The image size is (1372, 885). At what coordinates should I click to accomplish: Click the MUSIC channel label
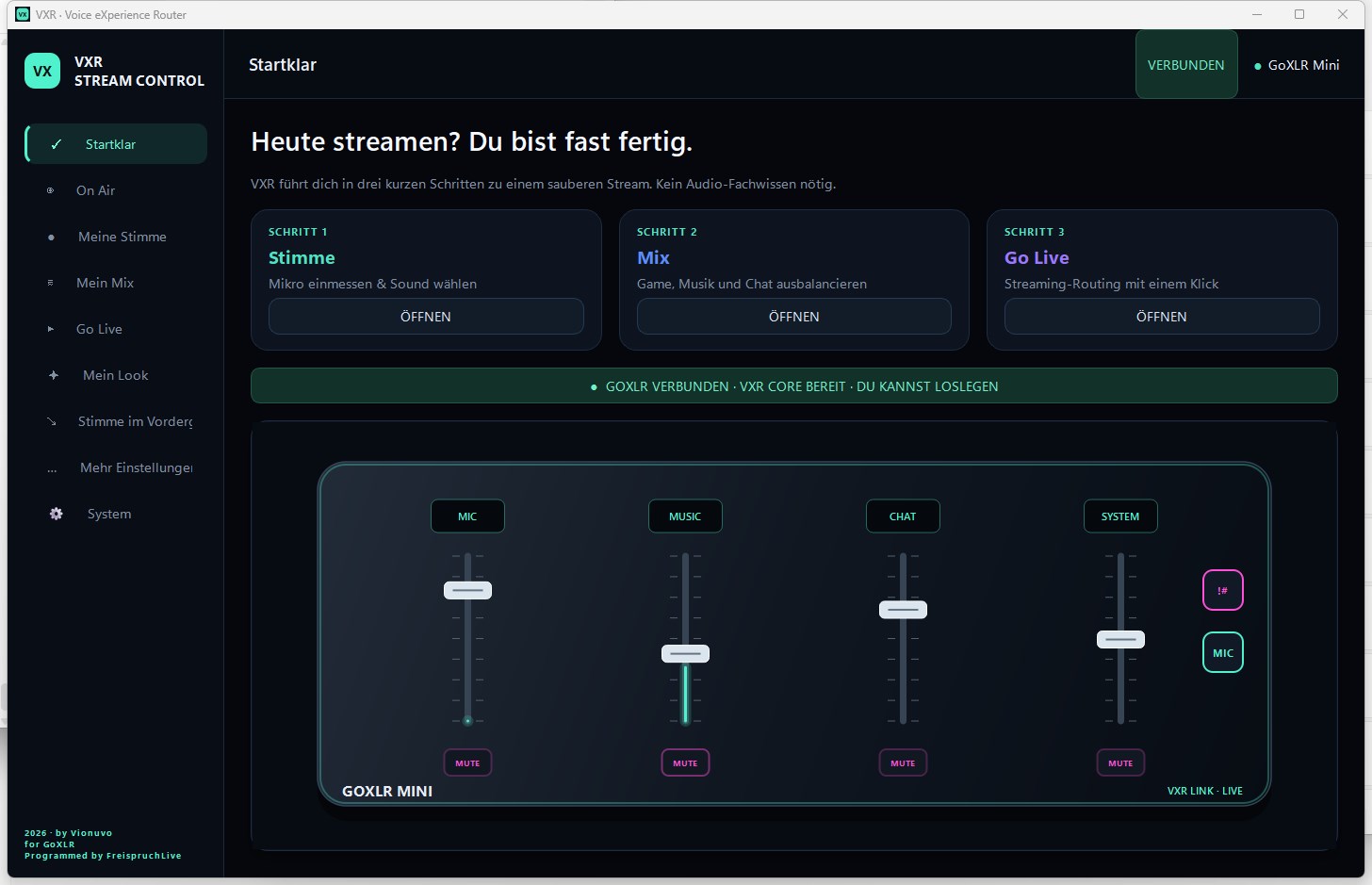tap(685, 516)
